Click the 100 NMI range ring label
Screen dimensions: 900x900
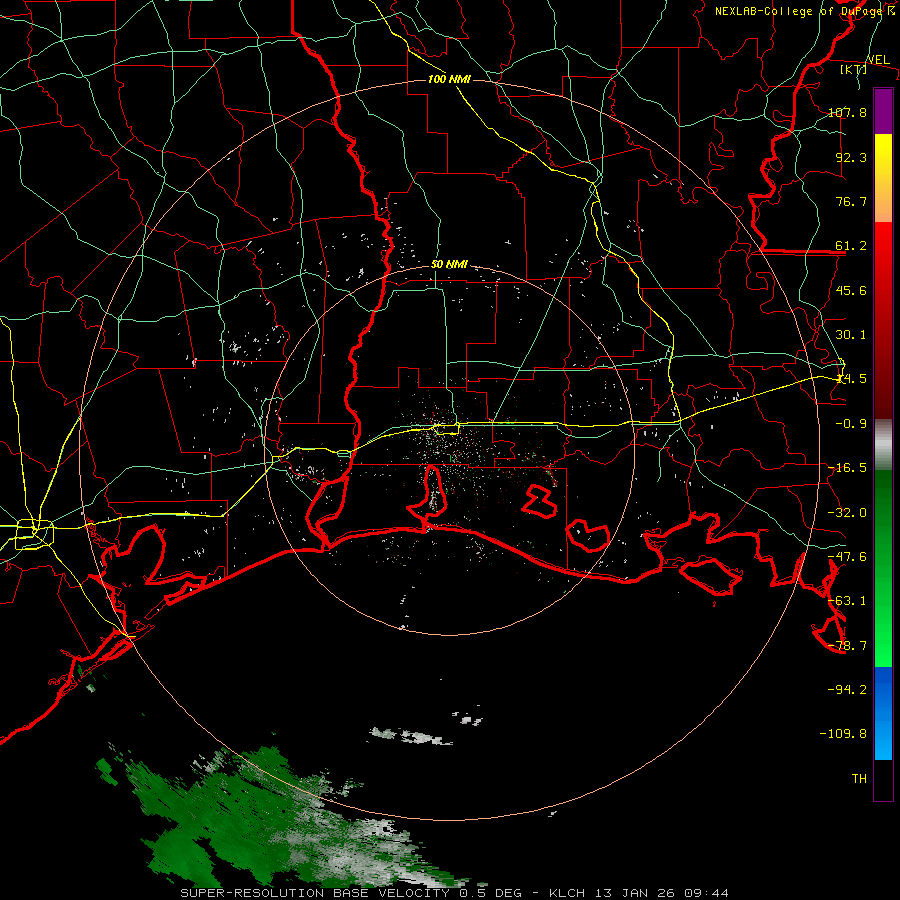tap(449, 79)
